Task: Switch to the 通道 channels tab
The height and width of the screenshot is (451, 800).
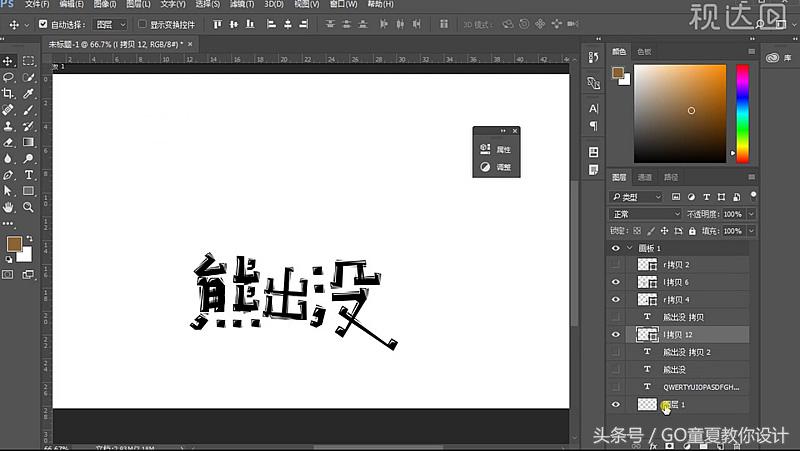Action: coord(644,178)
